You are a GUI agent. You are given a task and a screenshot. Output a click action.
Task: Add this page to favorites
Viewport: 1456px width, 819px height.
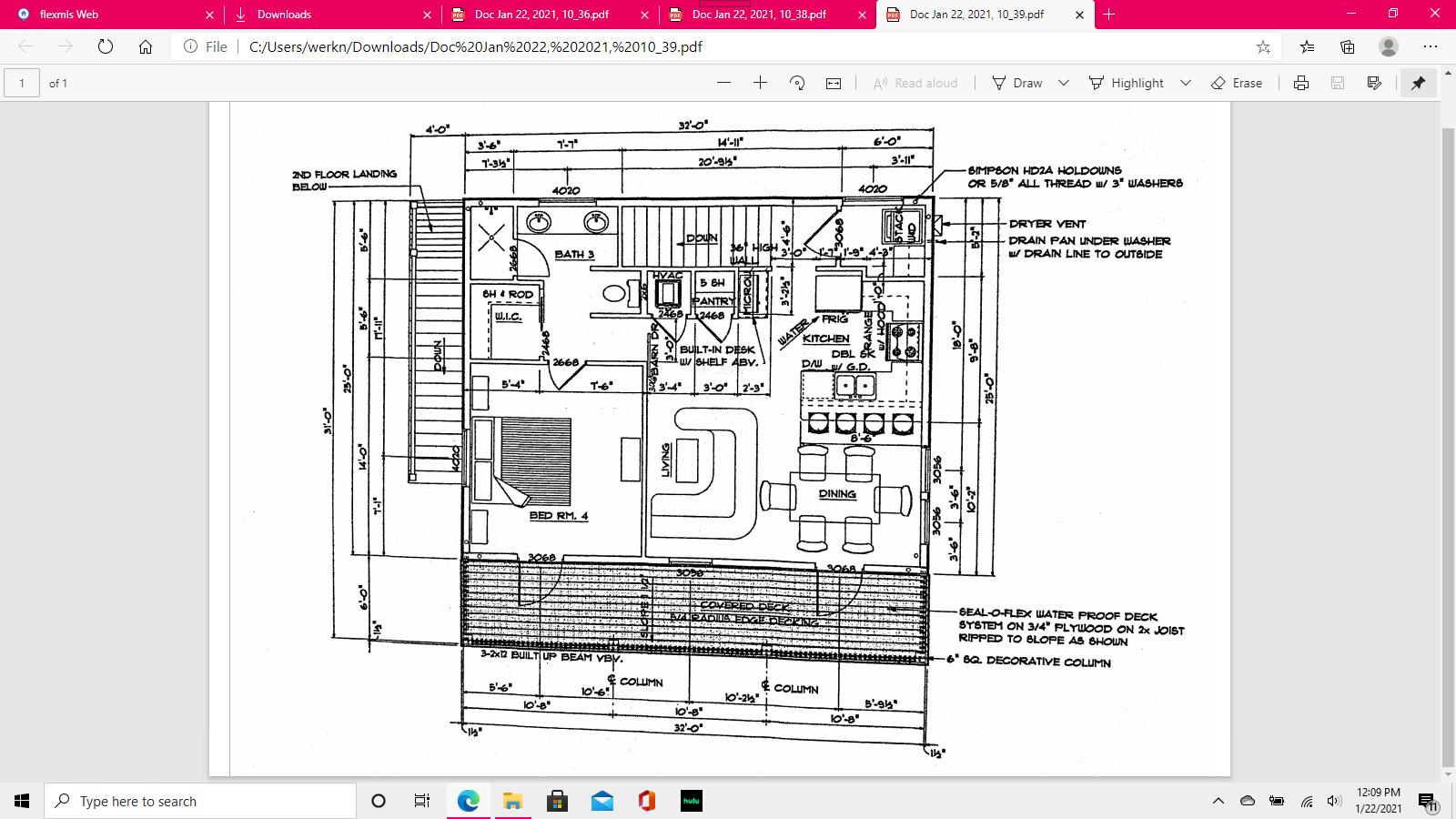point(1263,46)
